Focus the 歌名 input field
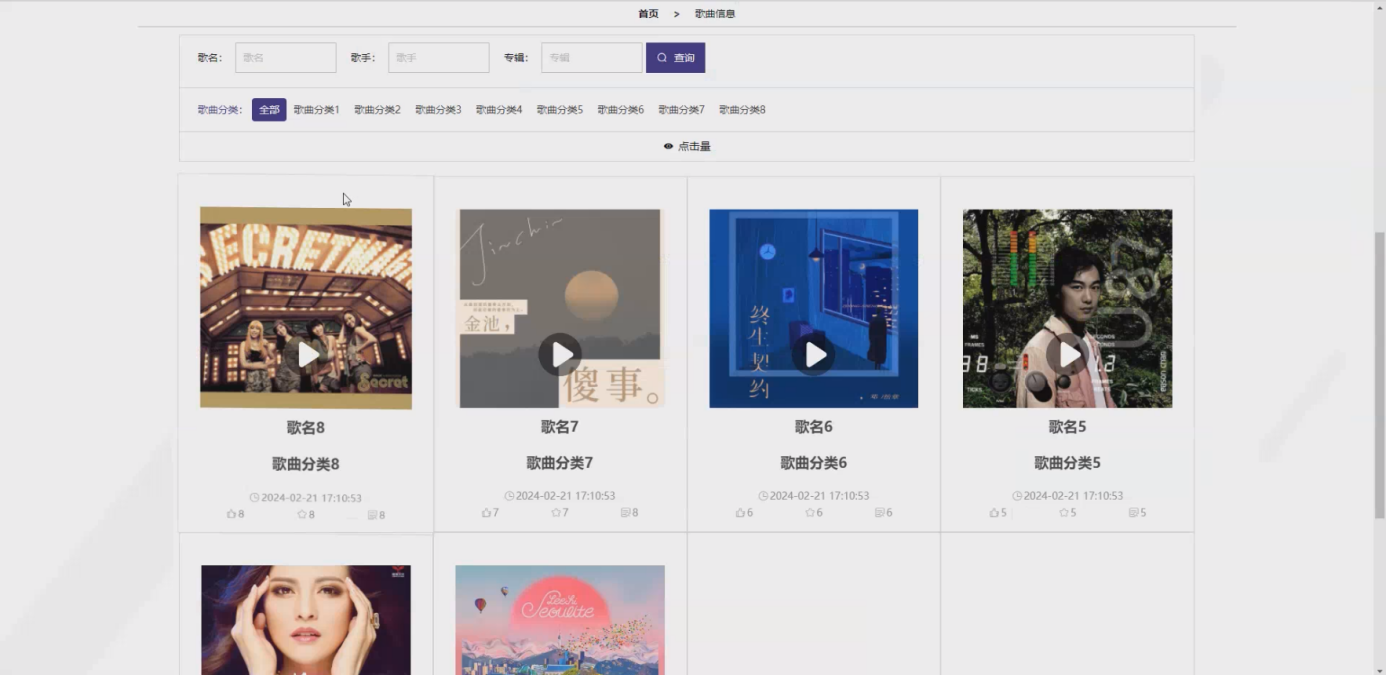The width and height of the screenshot is (1386, 675). point(286,57)
